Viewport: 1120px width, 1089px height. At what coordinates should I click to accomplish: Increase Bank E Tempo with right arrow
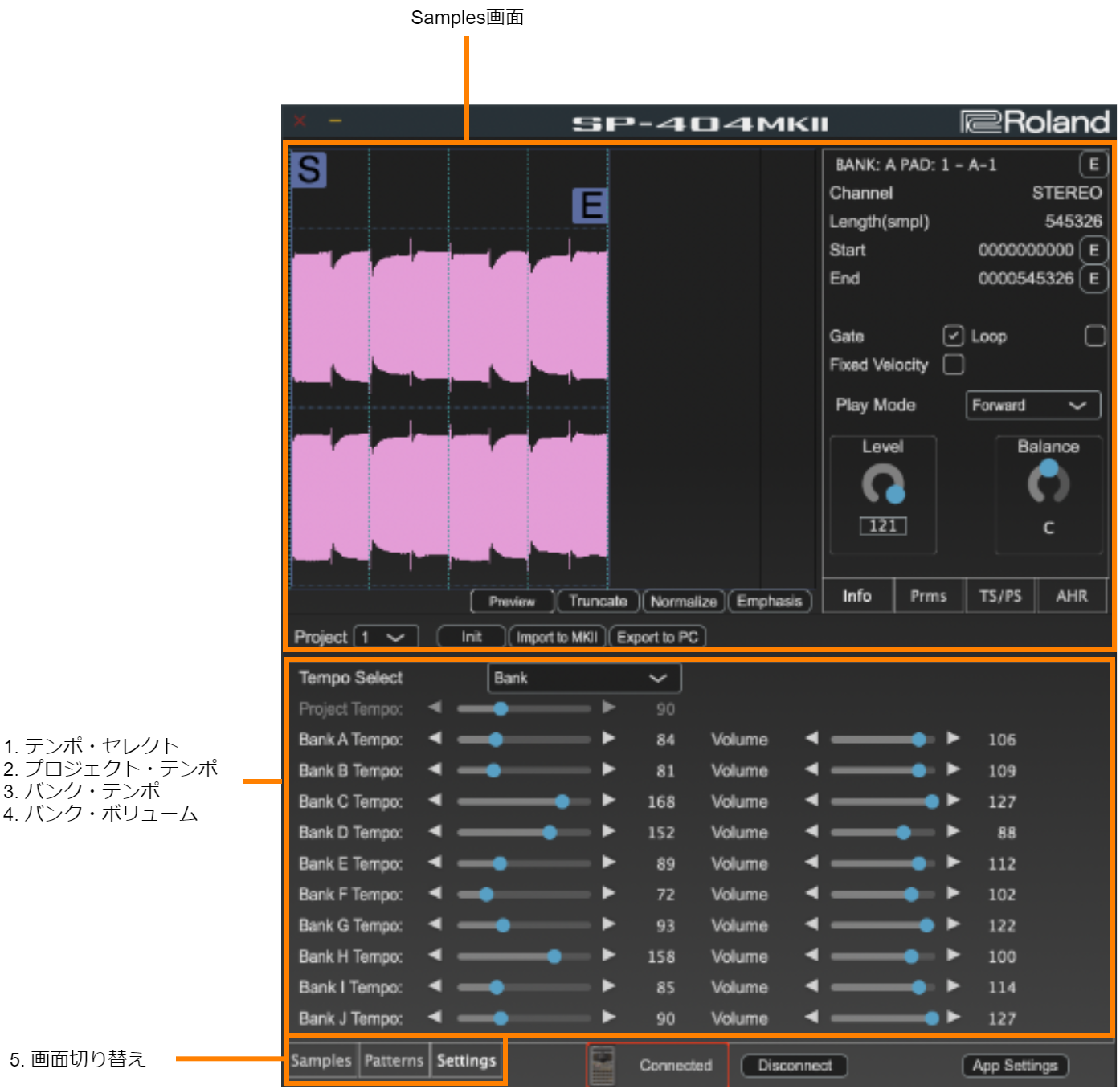[x=608, y=863]
